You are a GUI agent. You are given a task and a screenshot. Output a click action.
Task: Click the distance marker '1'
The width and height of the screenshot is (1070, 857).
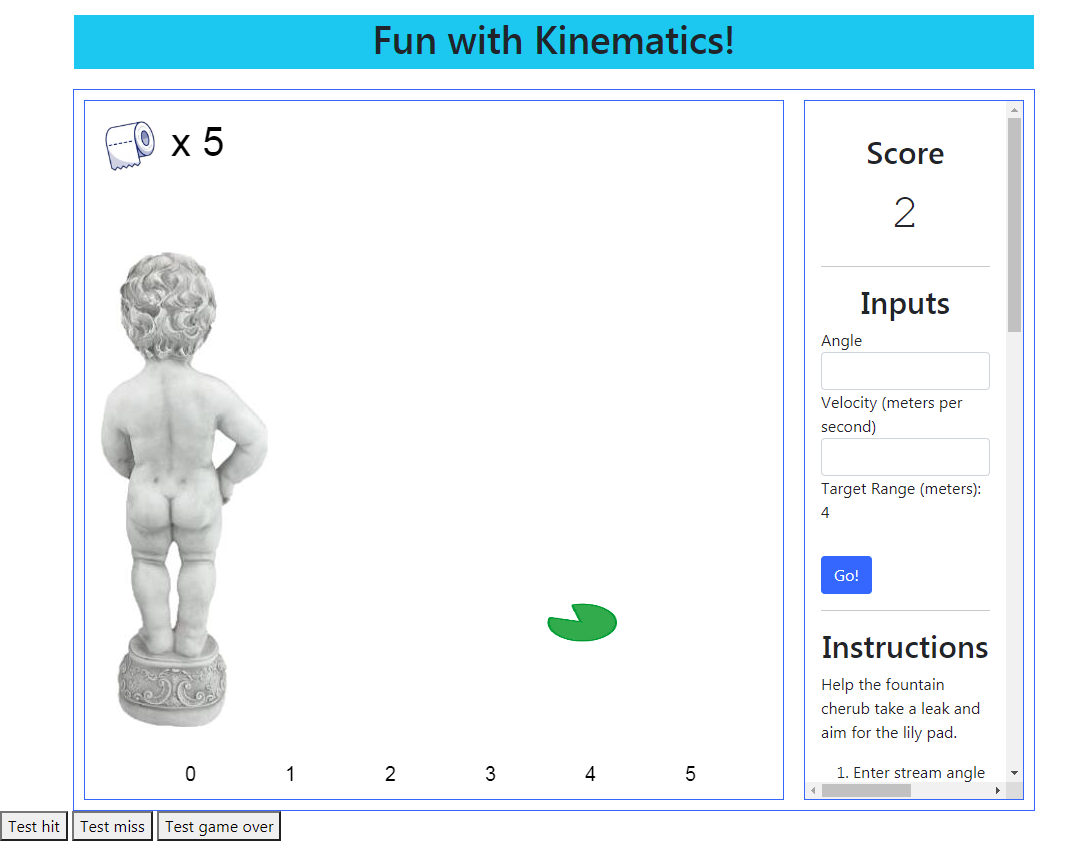(290, 774)
